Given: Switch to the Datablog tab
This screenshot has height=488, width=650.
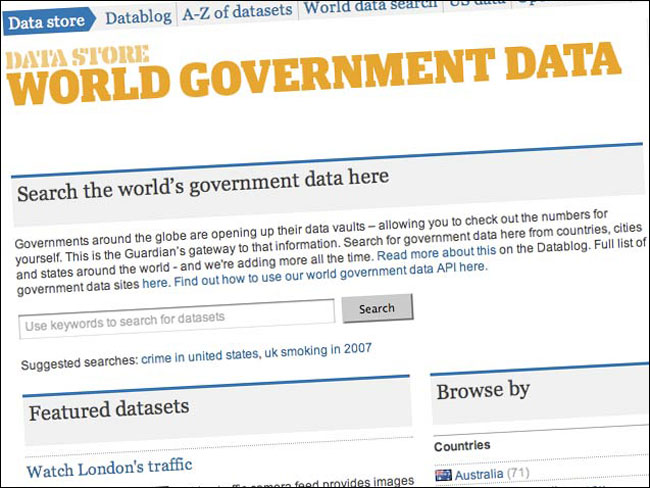Looking at the screenshot, I should coord(138,17).
